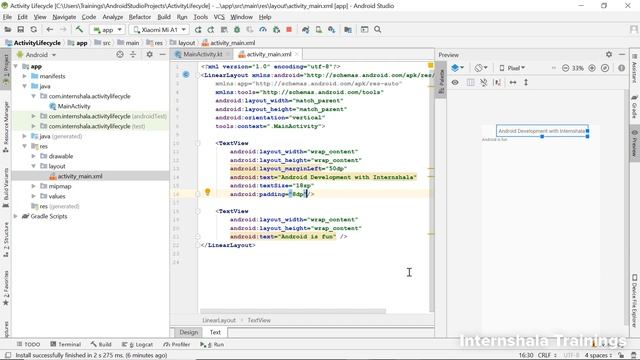
Task: Select MainActivity in project tree
Action: coord(73,106)
